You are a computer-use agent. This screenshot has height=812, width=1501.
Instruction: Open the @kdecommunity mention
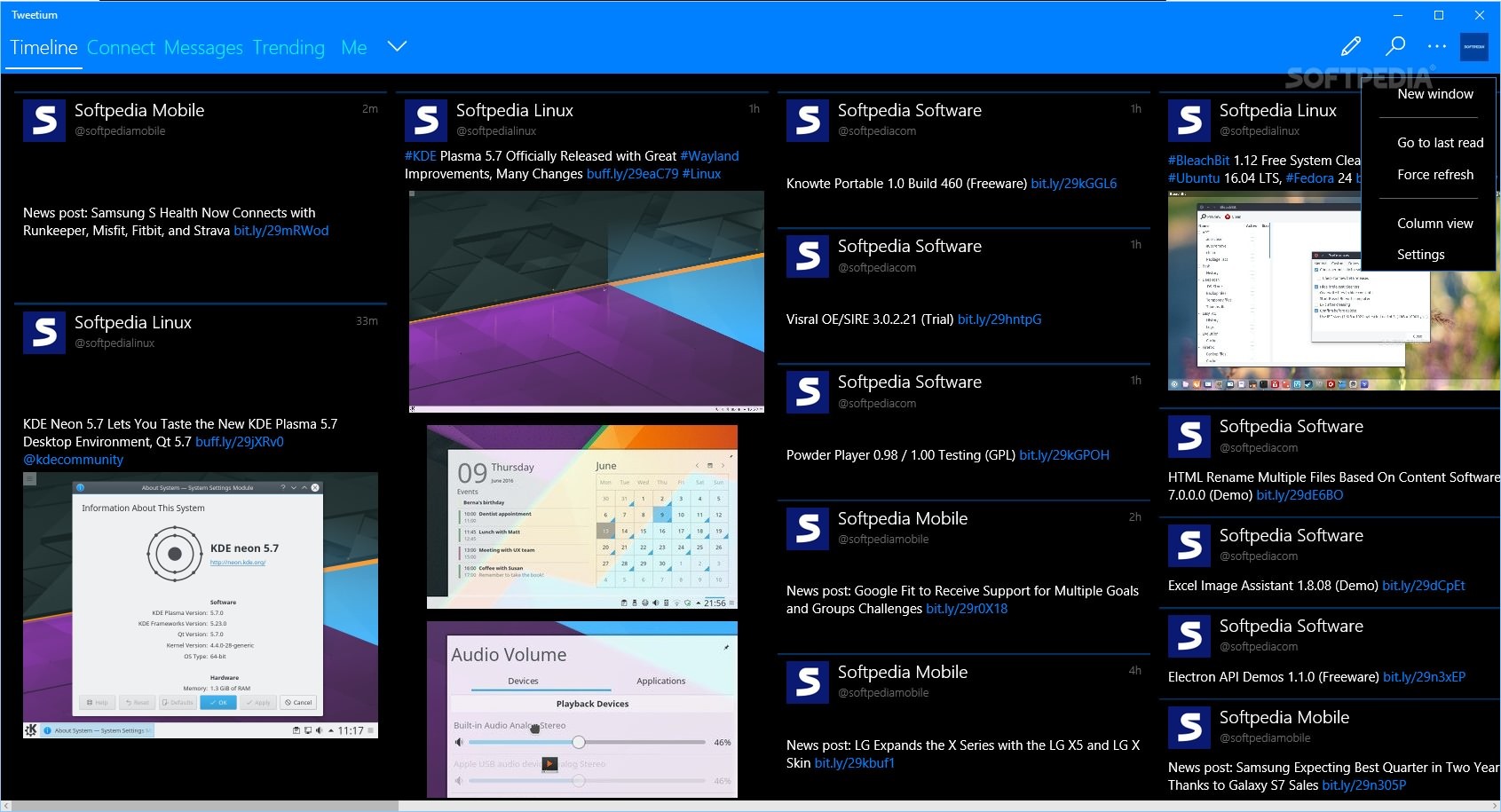(73, 460)
